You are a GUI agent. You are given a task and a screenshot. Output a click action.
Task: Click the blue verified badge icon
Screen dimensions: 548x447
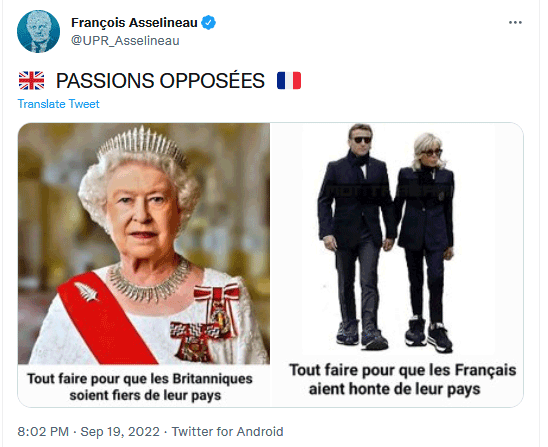pyautogui.click(x=208, y=23)
